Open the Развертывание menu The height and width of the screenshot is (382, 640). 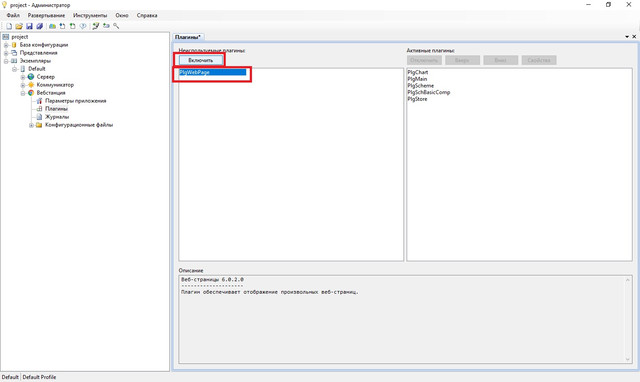pyautogui.click(x=46, y=16)
